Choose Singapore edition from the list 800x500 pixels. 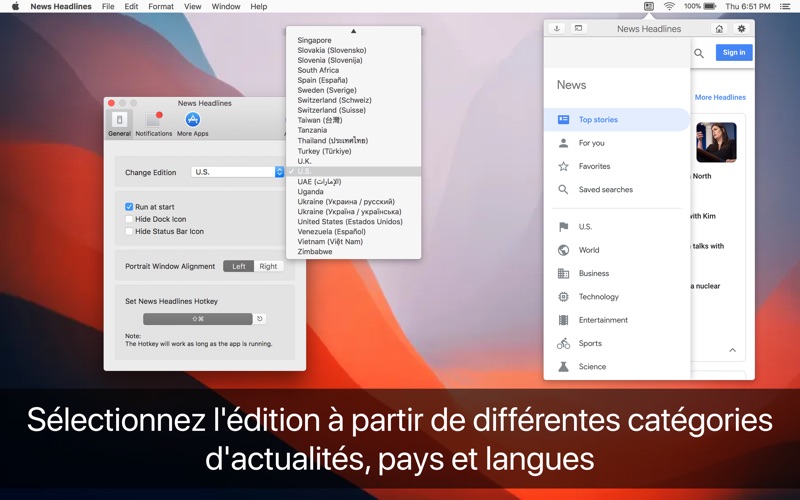click(354, 40)
